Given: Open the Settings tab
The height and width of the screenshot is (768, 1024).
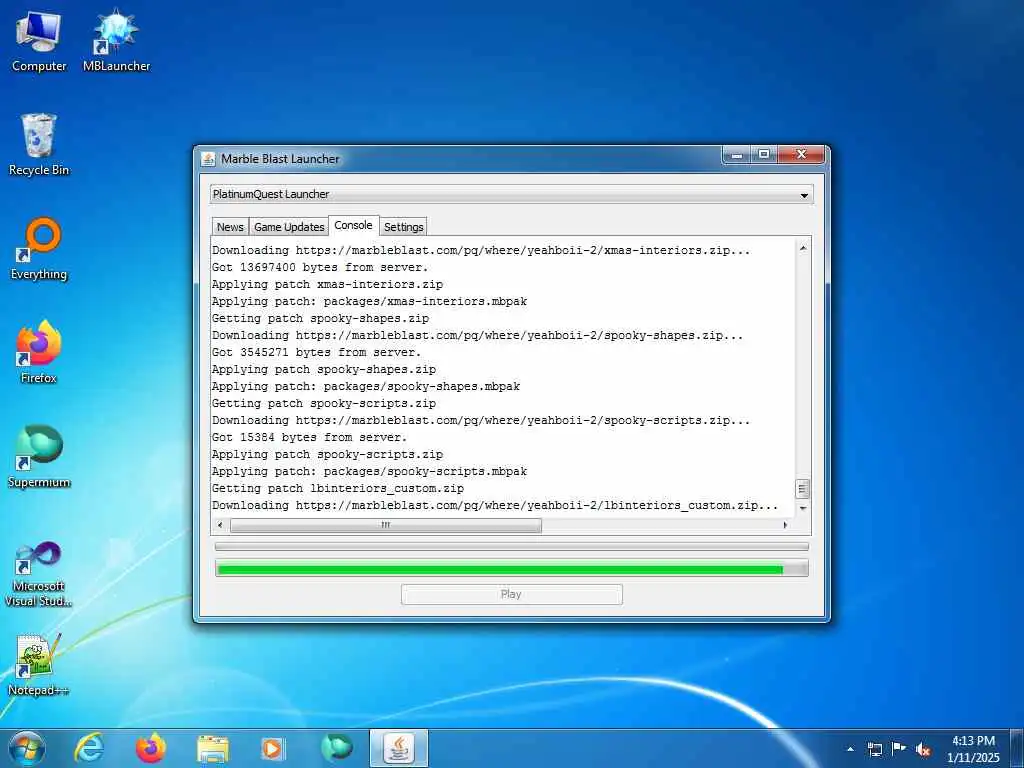Looking at the screenshot, I should [x=404, y=227].
